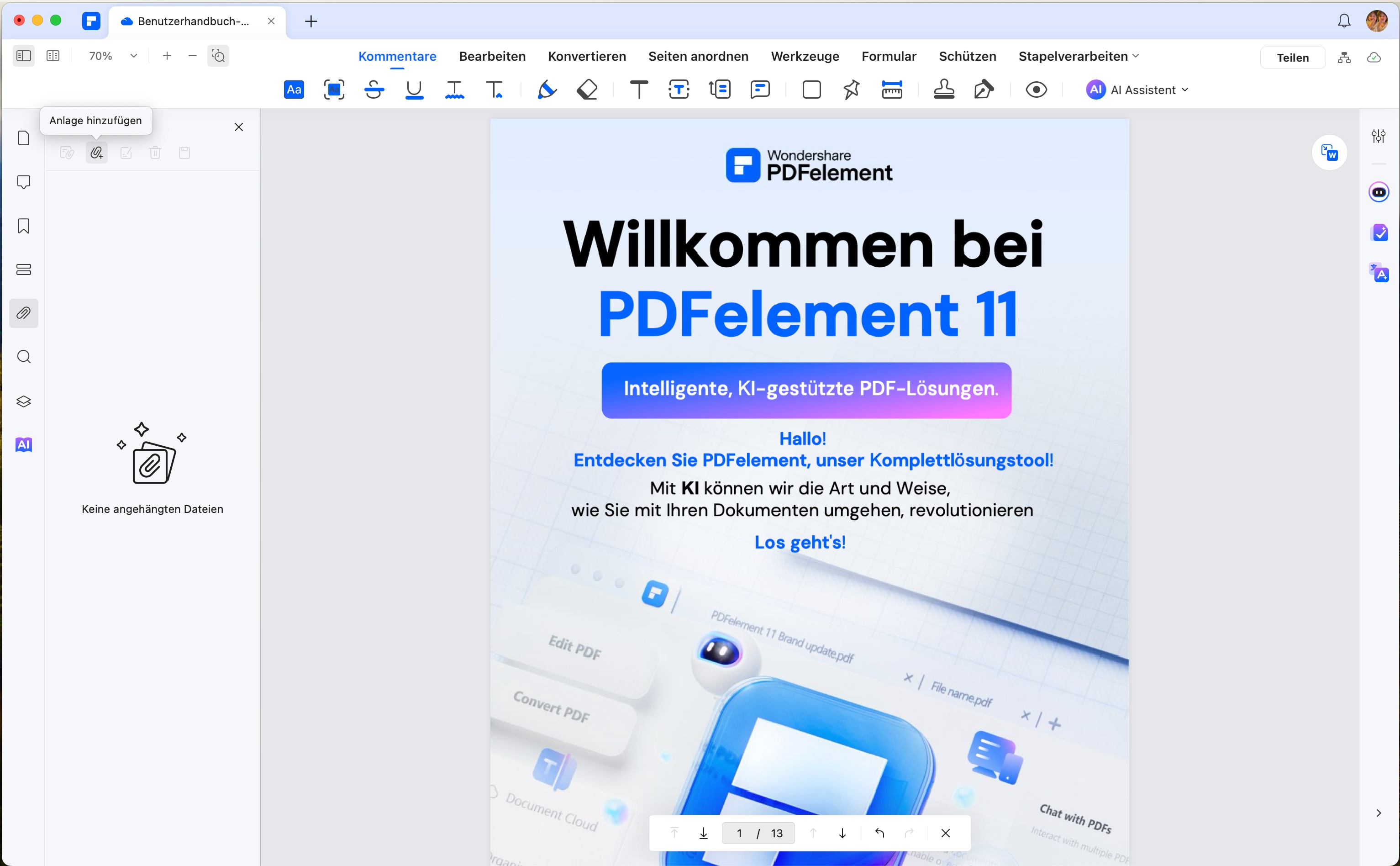Toggle the attachments sidebar panel
The image size is (1400, 866).
[x=23, y=313]
